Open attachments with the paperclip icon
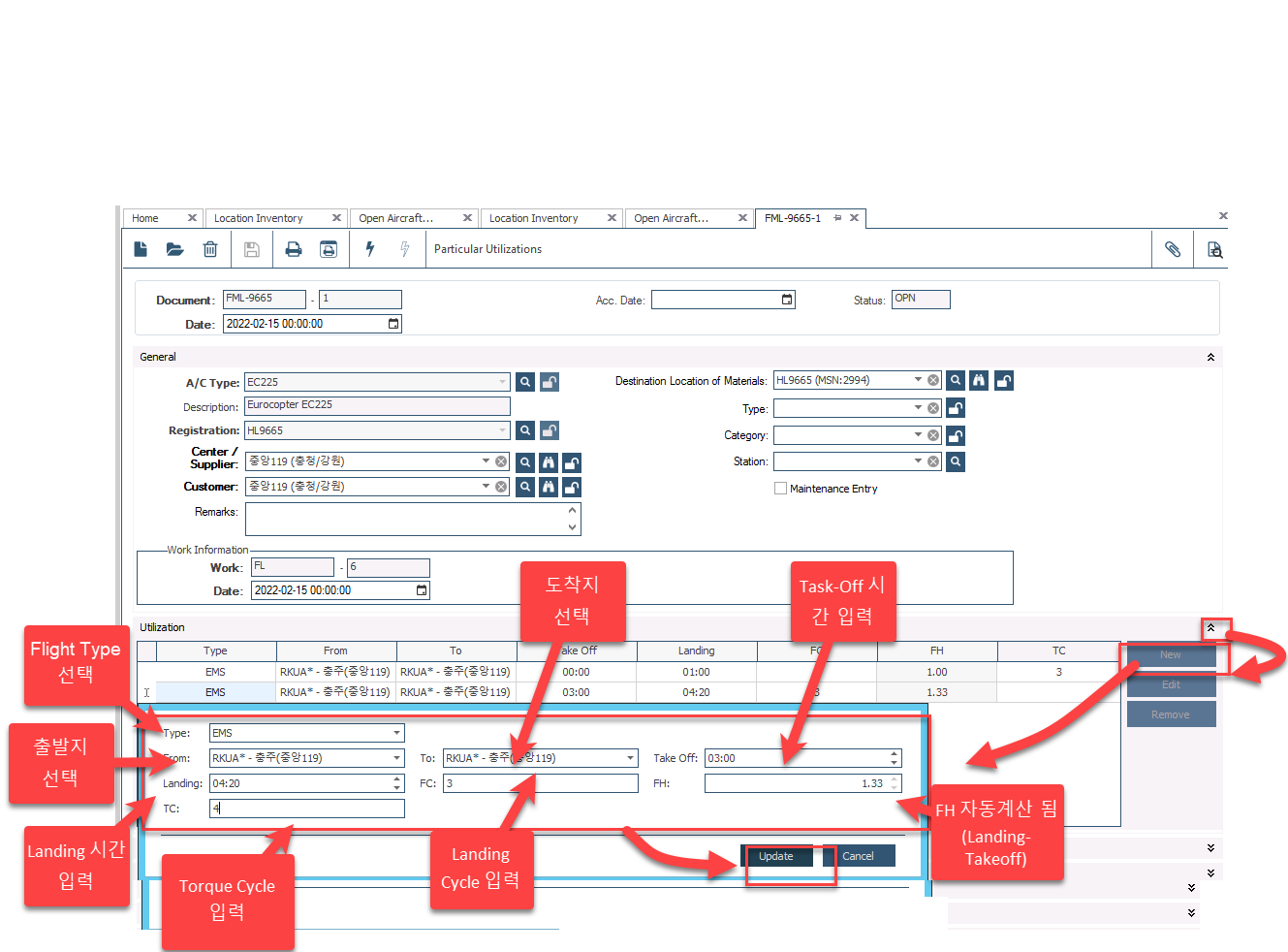This screenshot has height=952, width=1288. pos(1172,250)
